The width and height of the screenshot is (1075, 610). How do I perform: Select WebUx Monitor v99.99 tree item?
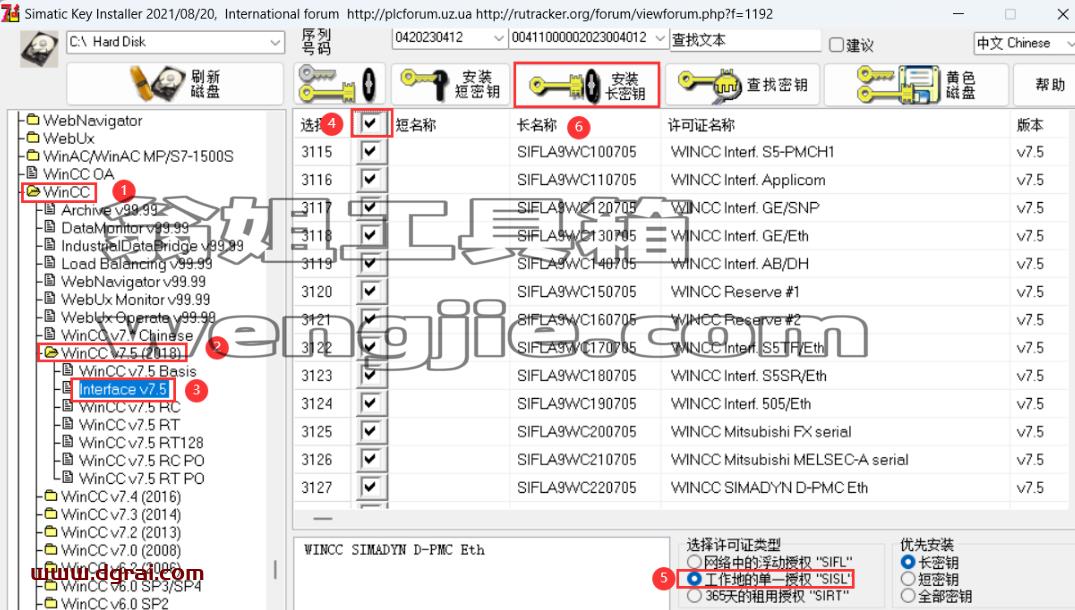tap(135, 300)
